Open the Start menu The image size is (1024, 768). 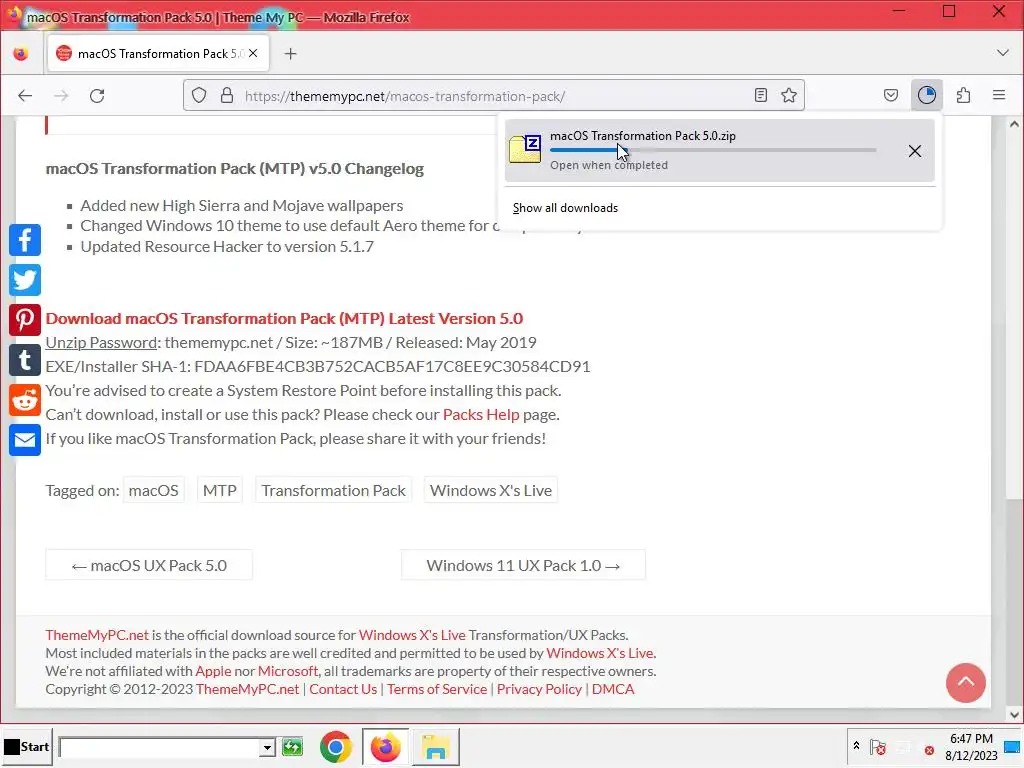click(27, 746)
